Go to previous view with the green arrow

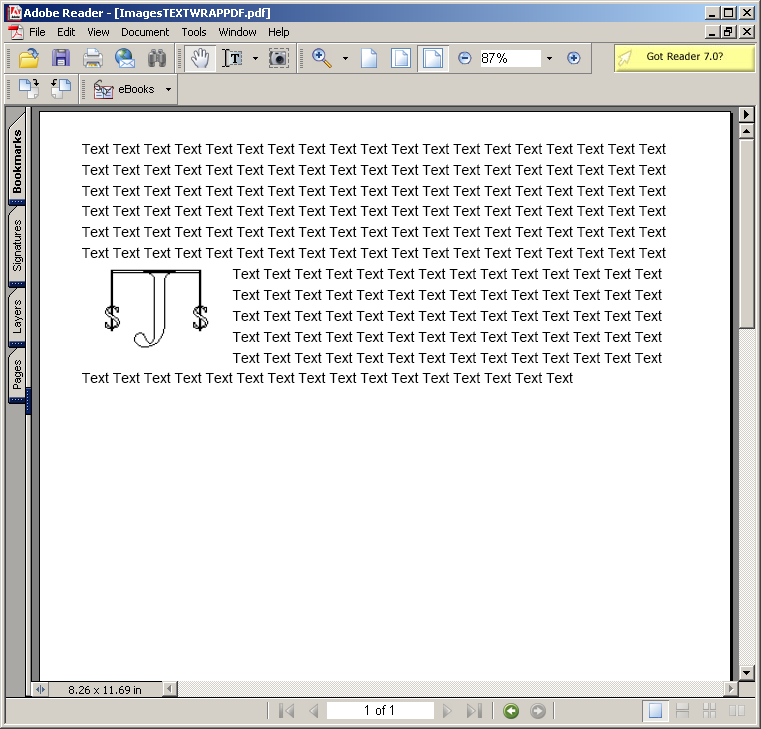pyautogui.click(x=511, y=711)
